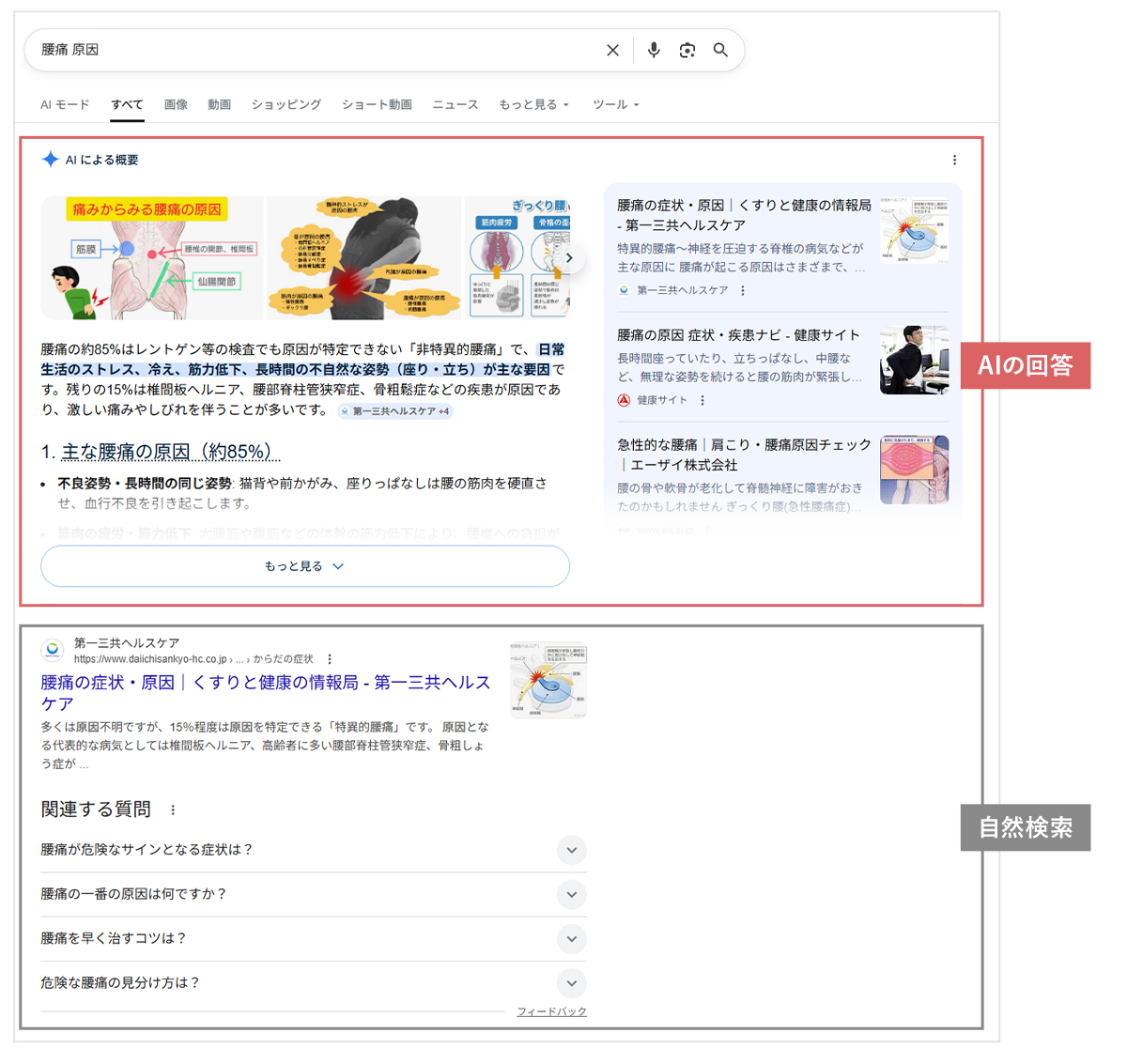Click into the 腰痛 原因 search field
Image resolution: width=1127 pixels, height=1064 pixels.
click(310, 51)
